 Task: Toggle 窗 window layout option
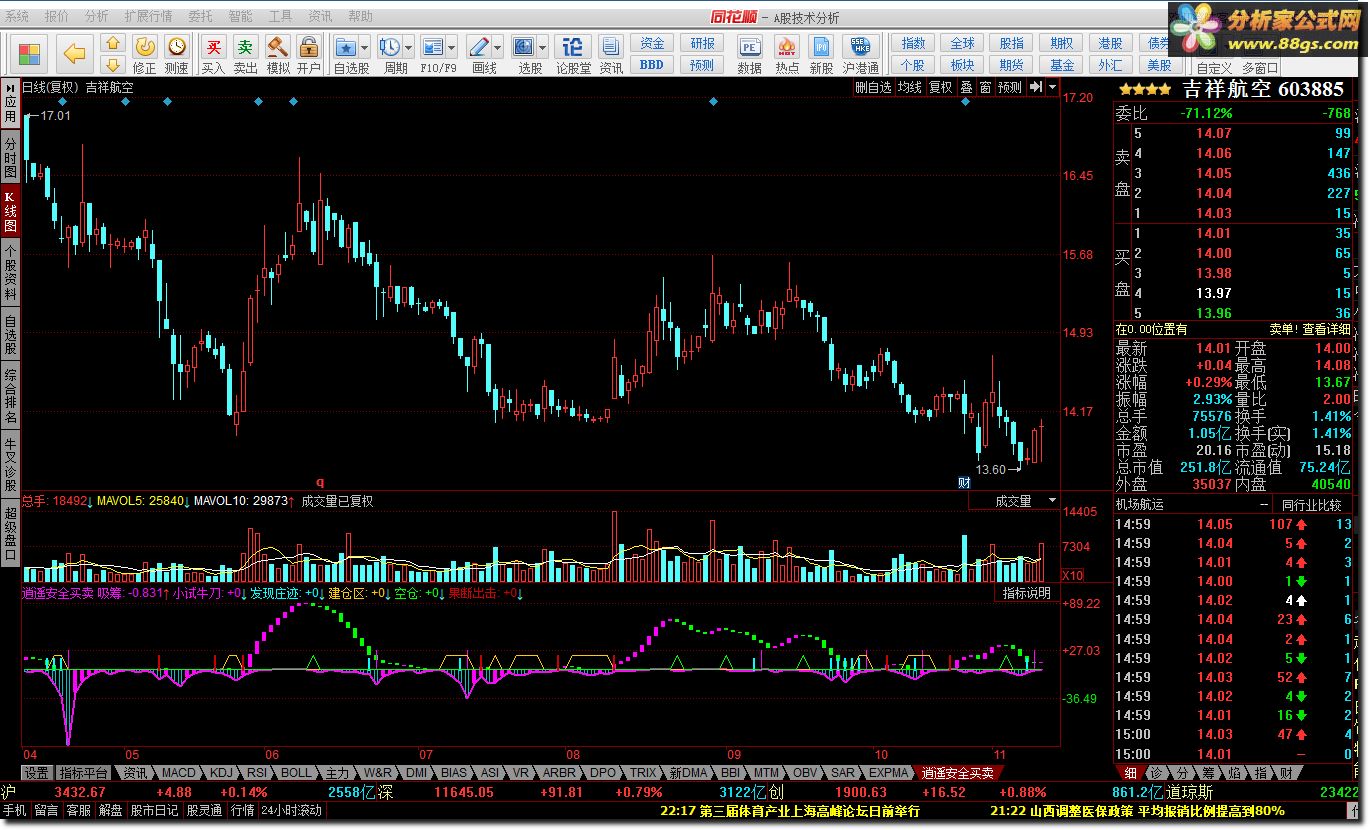pos(985,87)
